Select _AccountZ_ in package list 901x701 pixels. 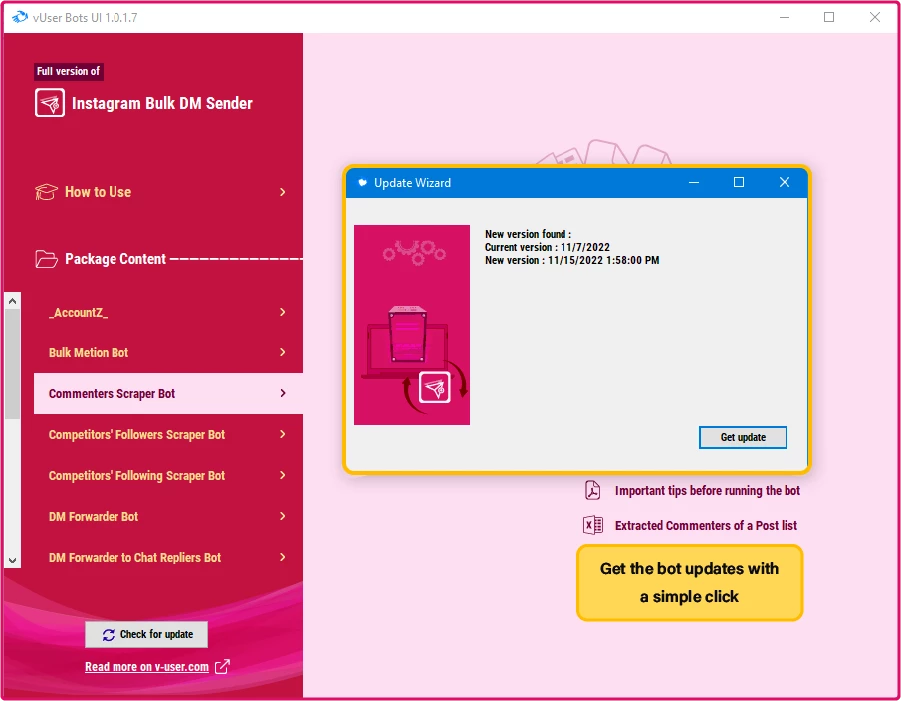[168, 312]
